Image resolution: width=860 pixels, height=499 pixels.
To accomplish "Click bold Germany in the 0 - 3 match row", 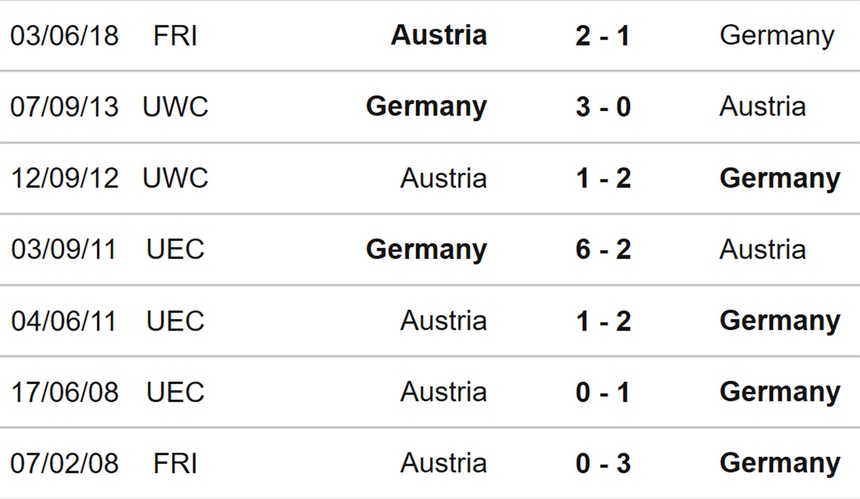I will [x=779, y=463].
